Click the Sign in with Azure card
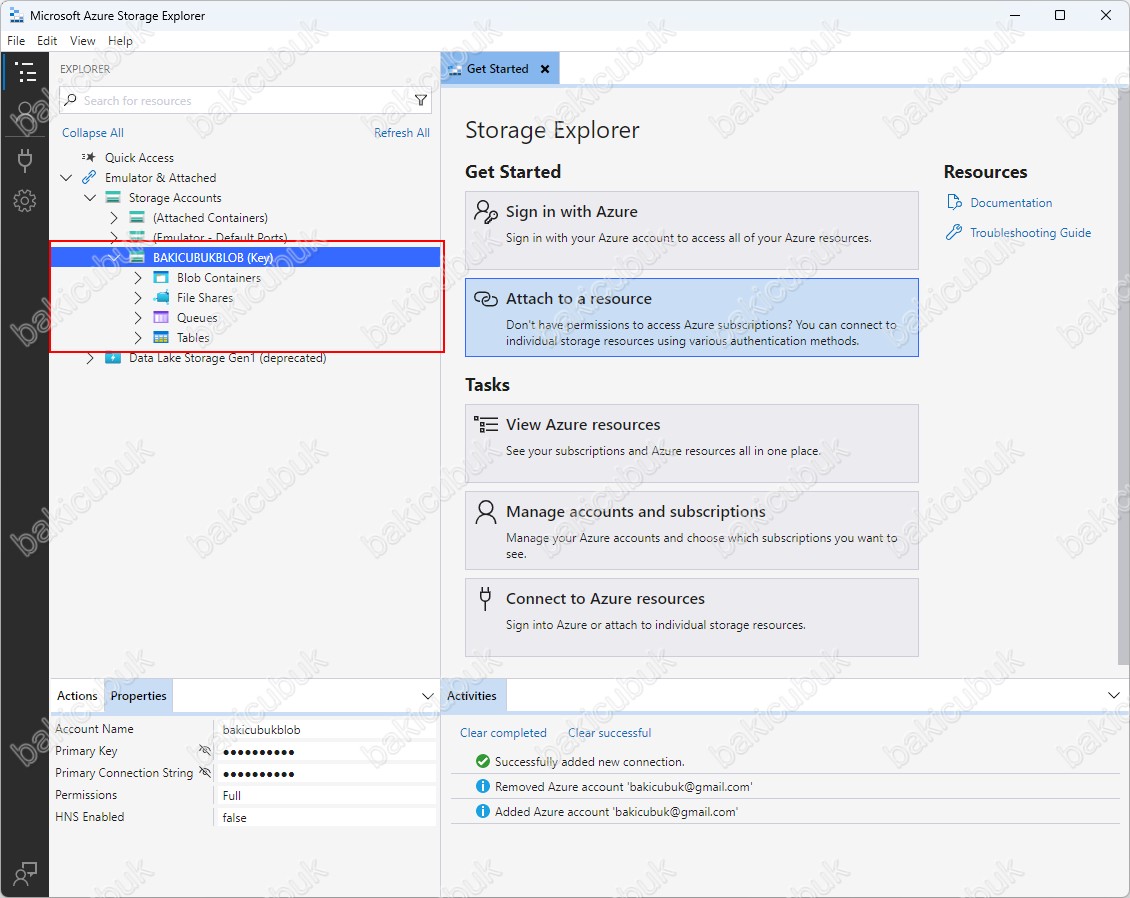The height and width of the screenshot is (898, 1130). point(692,231)
